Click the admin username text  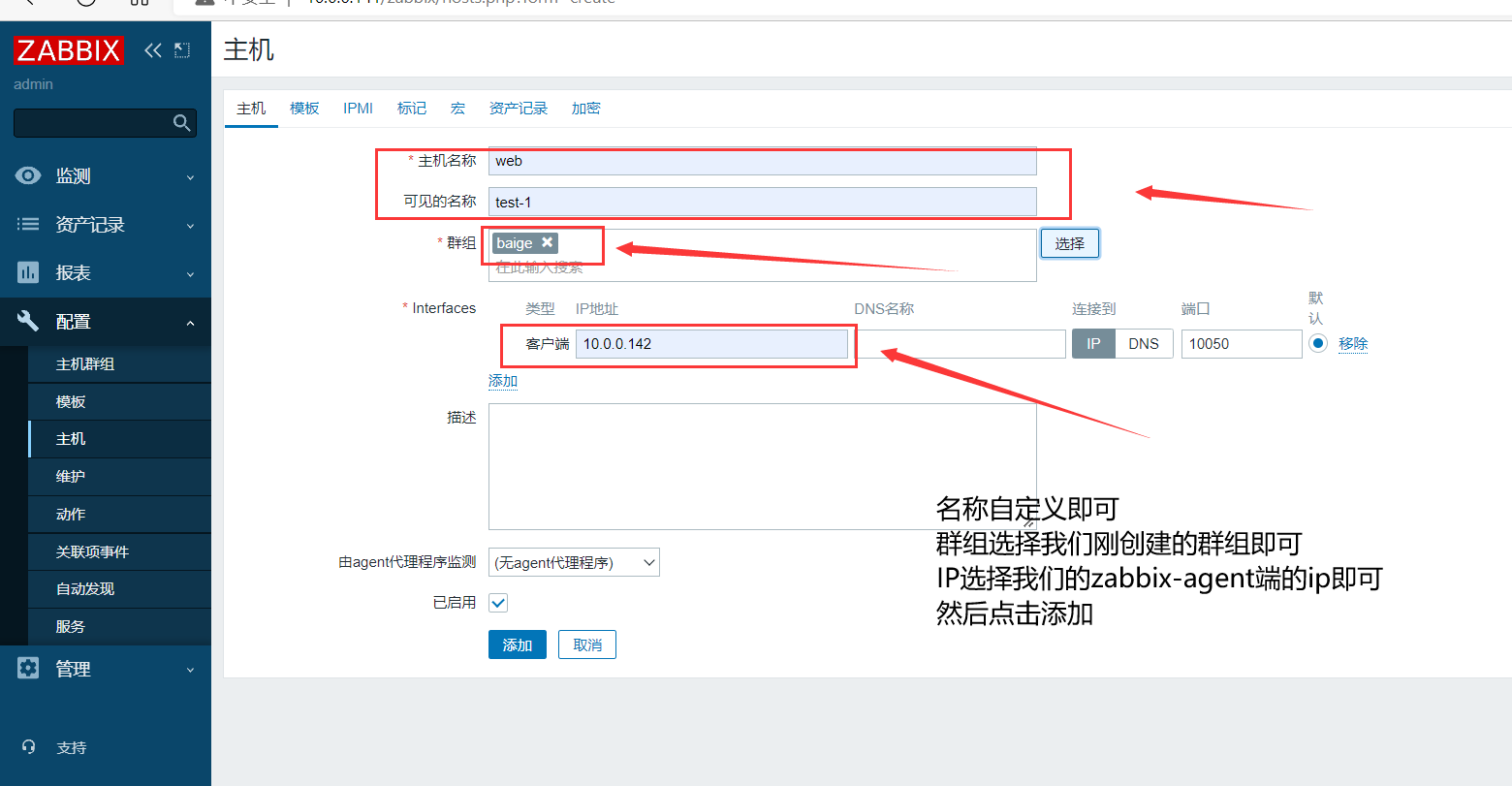coord(34,84)
